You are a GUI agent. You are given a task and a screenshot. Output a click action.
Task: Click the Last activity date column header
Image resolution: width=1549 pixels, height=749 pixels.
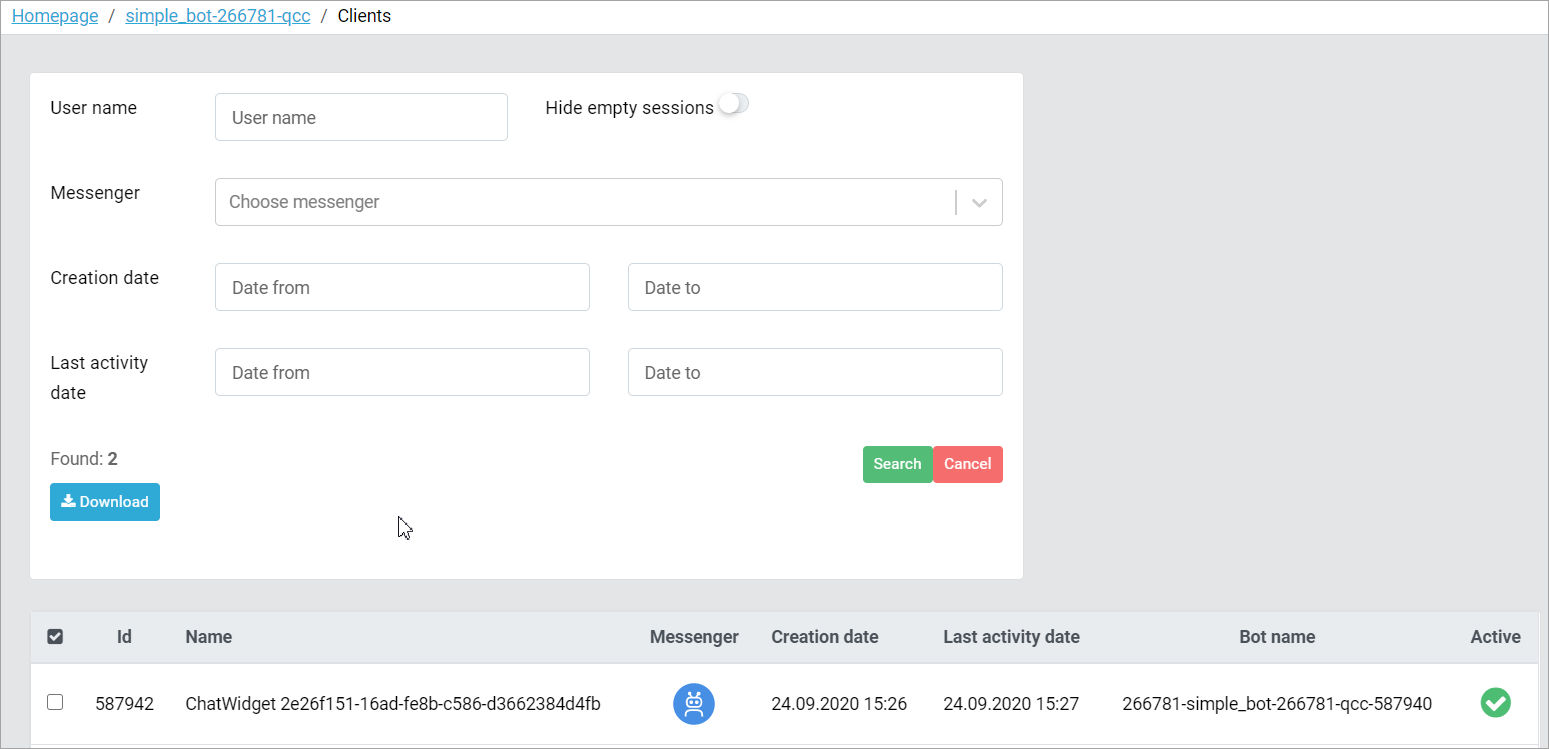pos(1011,637)
